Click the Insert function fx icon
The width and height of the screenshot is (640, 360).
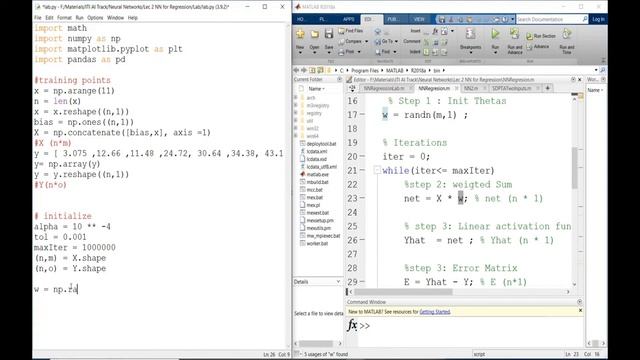[435, 31]
